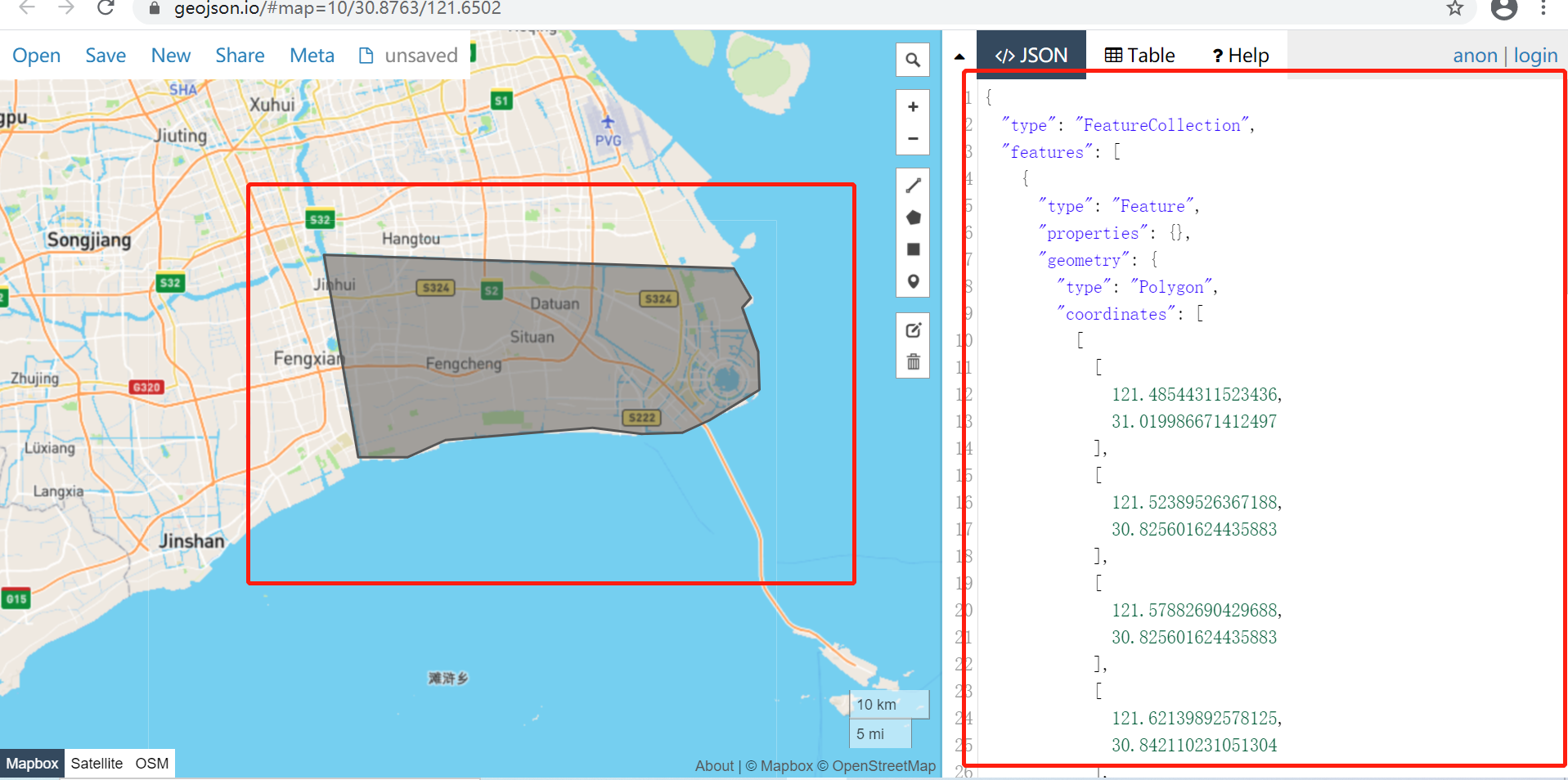Open the Share menu
This screenshot has height=780, width=1568.
coord(240,55)
